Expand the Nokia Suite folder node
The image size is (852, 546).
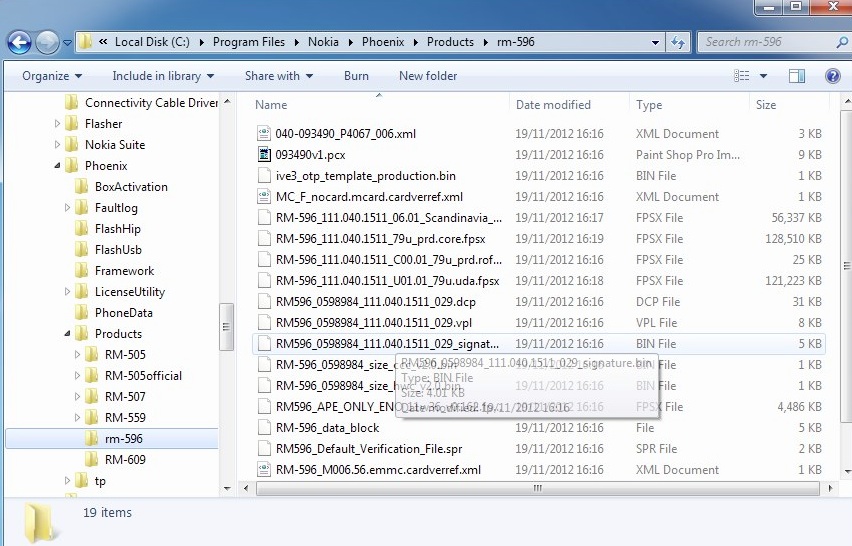pos(57,145)
